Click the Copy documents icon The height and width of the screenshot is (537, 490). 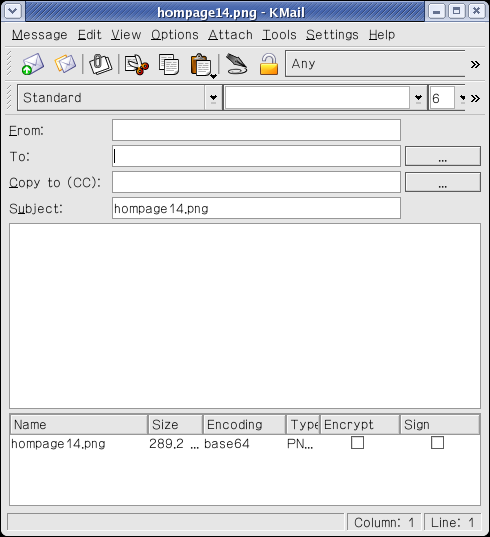169,64
